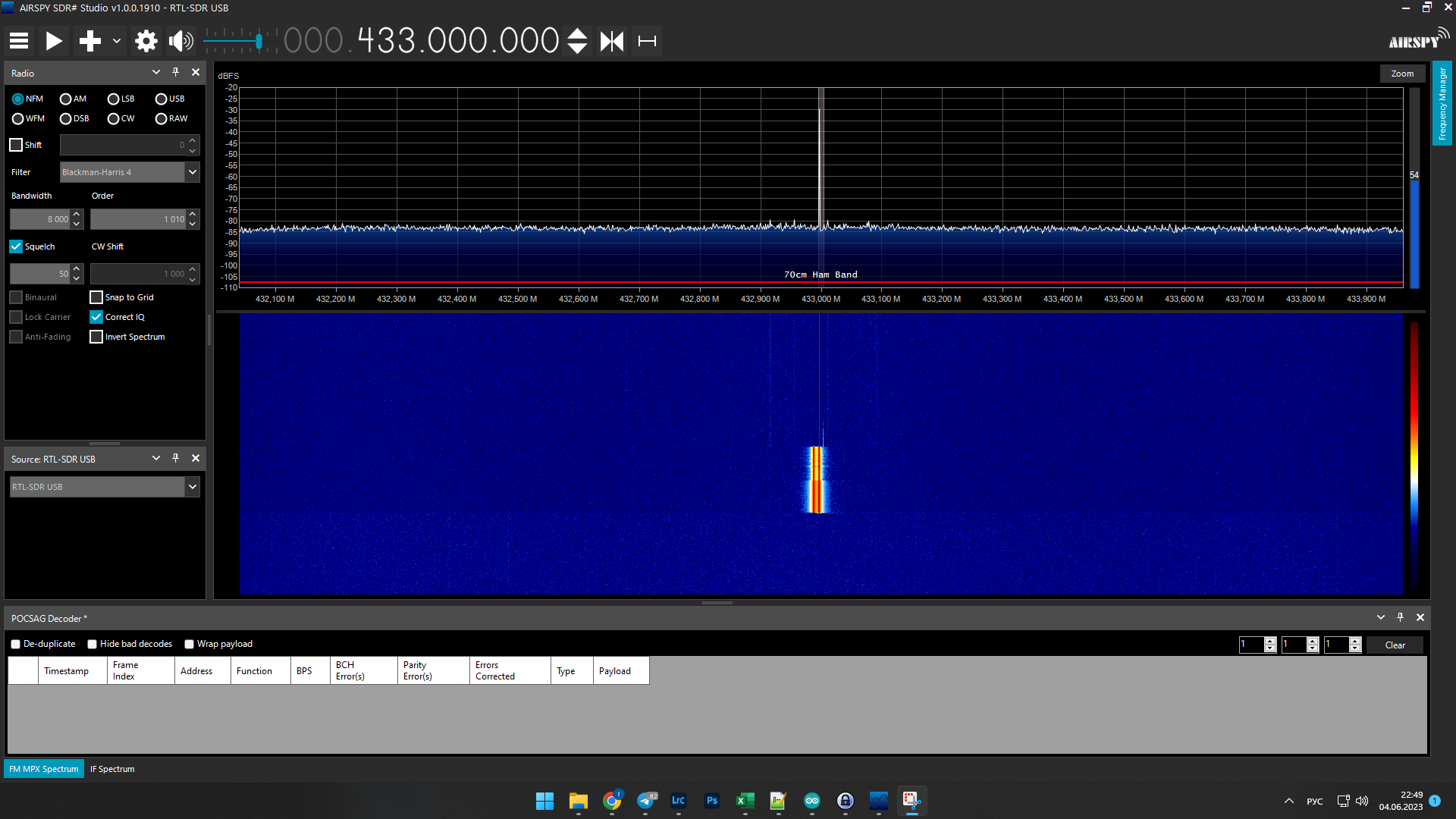1456x819 pixels.
Task: Collapse the Radio panel chevron
Action: [x=156, y=73]
